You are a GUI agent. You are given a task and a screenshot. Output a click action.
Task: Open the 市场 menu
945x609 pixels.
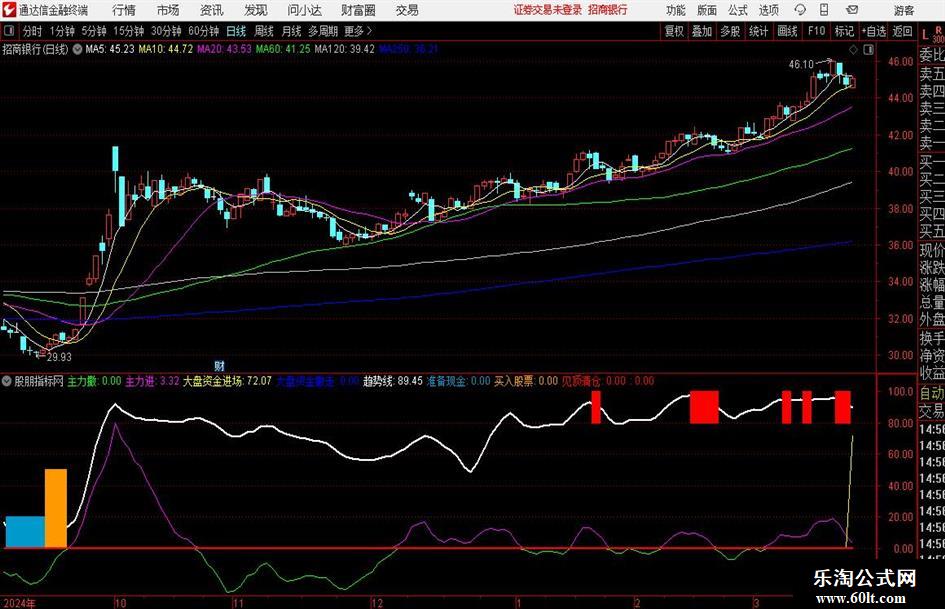168,10
